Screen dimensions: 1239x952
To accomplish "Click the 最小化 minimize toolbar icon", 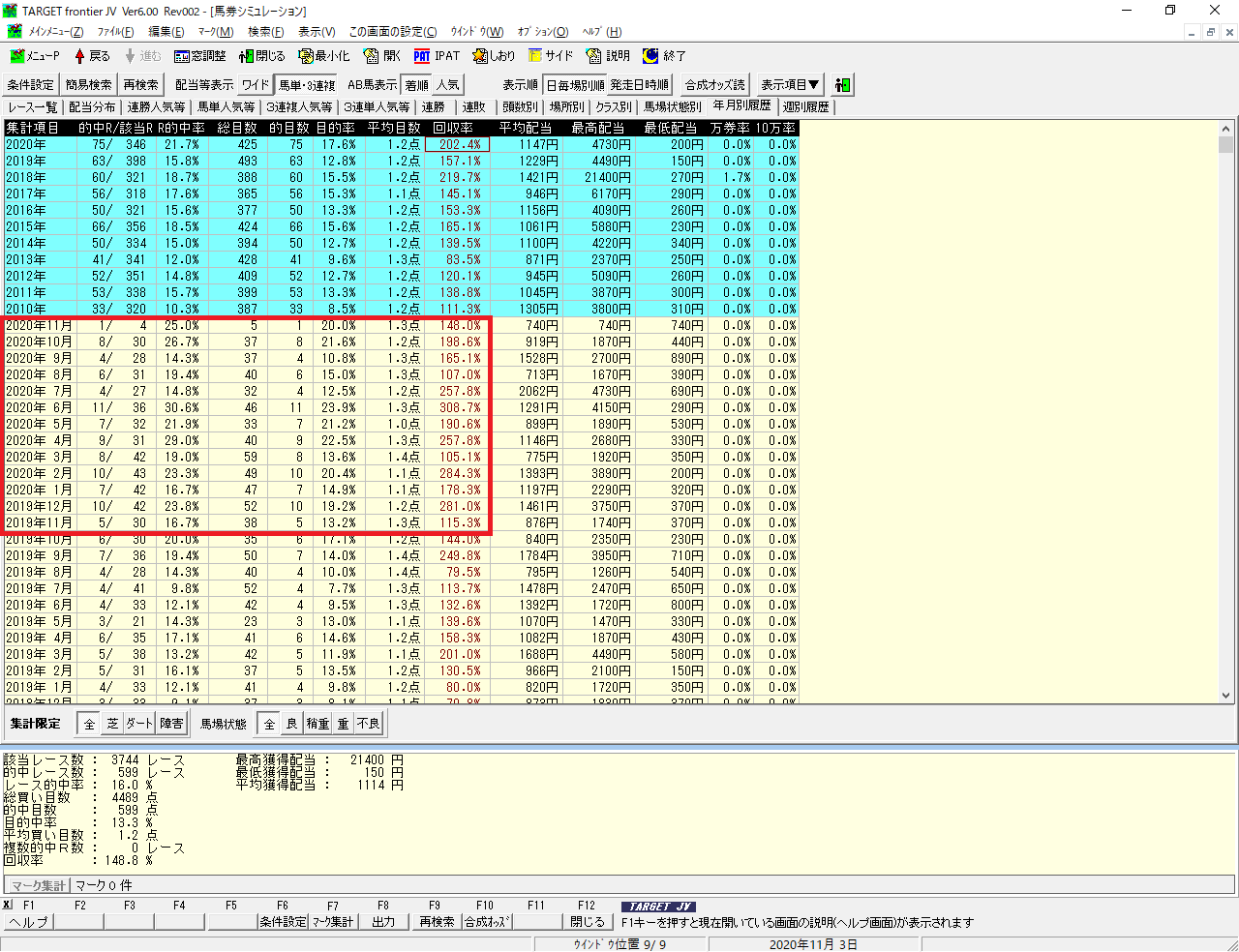I will pyautogui.click(x=324, y=56).
